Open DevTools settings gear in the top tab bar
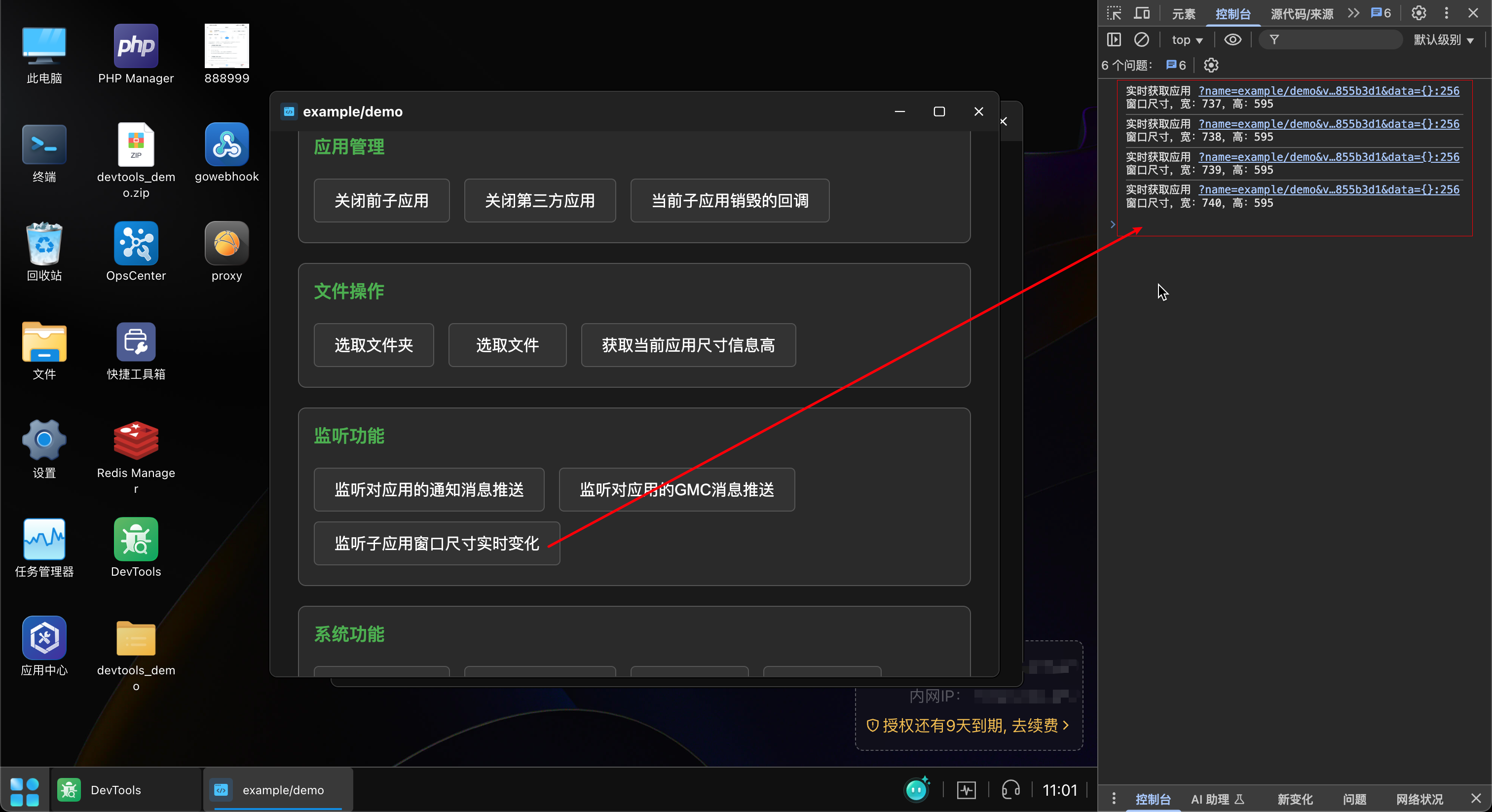Image resolution: width=1492 pixels, height=812 pixels. click(x=1419, y=13)
